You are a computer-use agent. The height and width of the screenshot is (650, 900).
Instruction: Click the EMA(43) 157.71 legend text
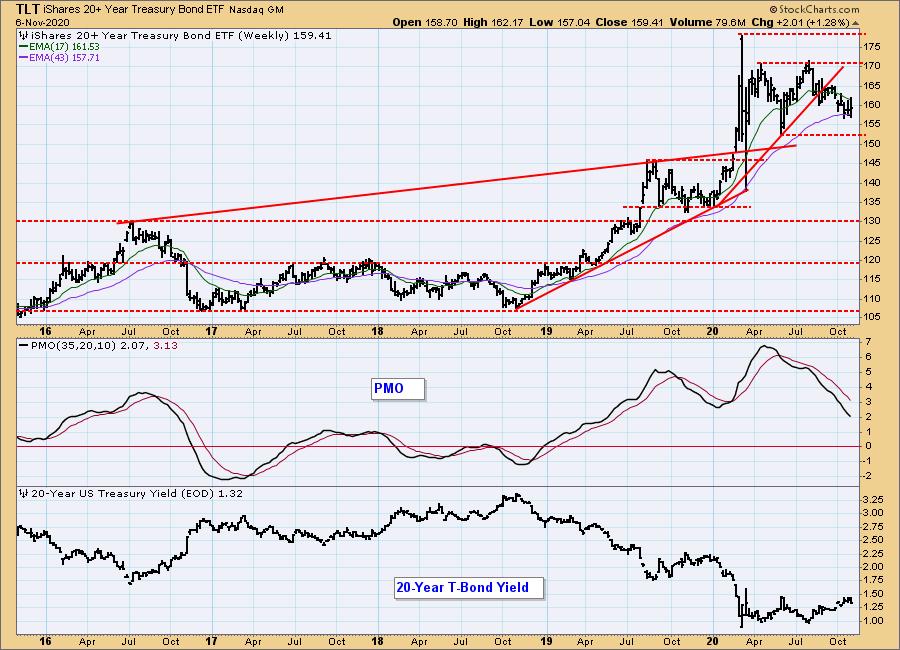(64, 57)
